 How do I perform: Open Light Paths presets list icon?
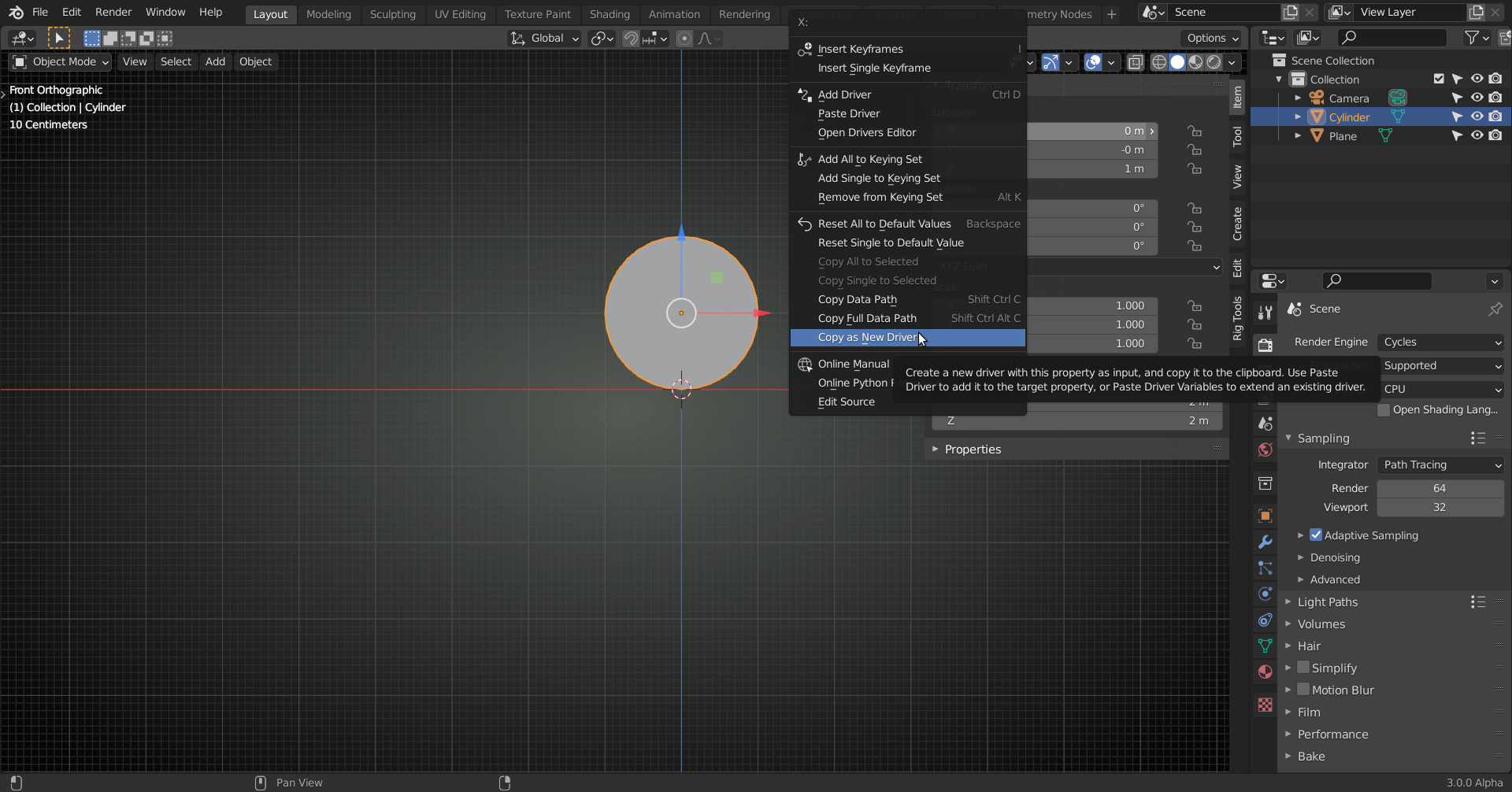pyautogui.click(x=1477, y=601)
